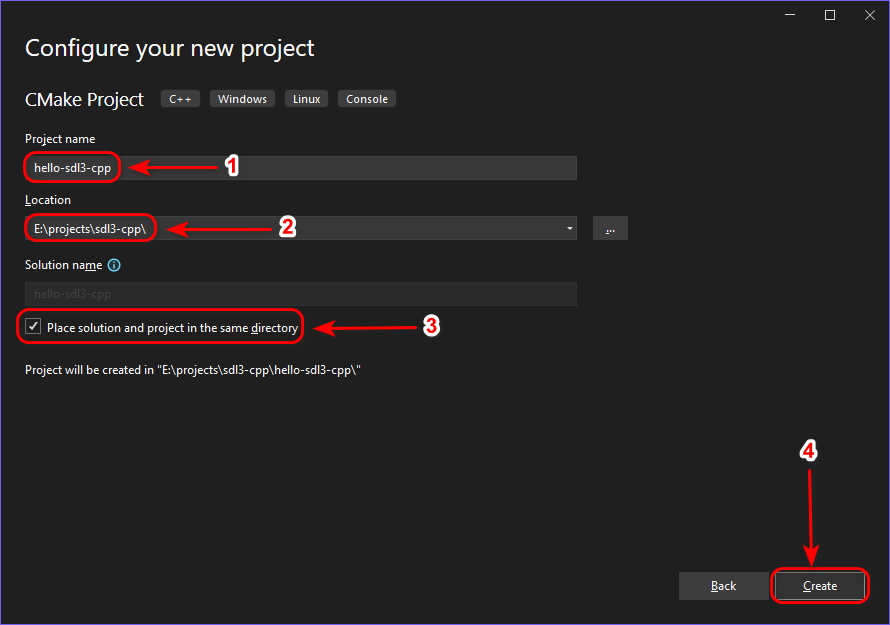Click the CMake Project template title
Screen dimensions: 890x625
point(85,99)
